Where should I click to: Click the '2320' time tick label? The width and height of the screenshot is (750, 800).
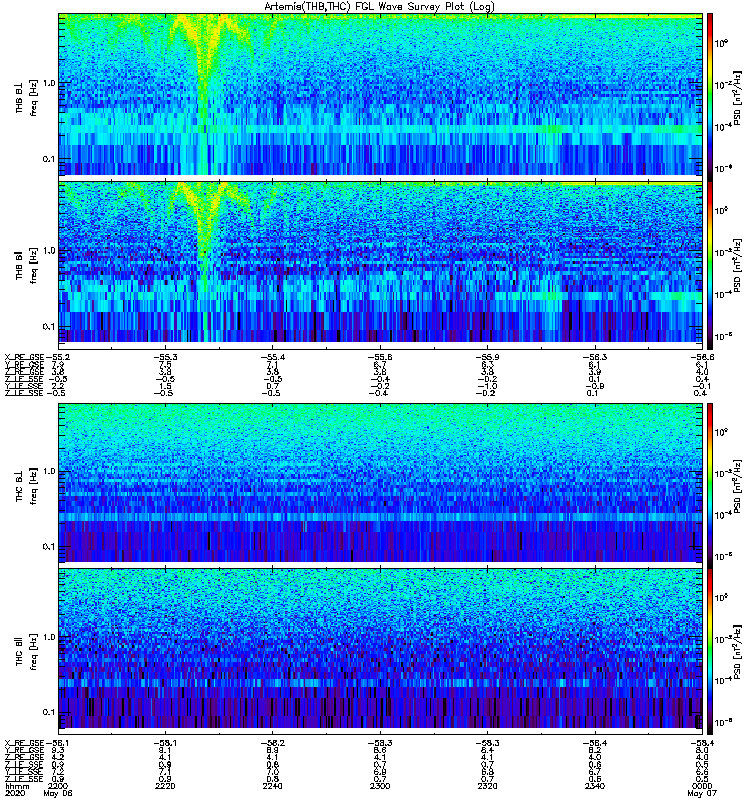click(x=487, y=786)
